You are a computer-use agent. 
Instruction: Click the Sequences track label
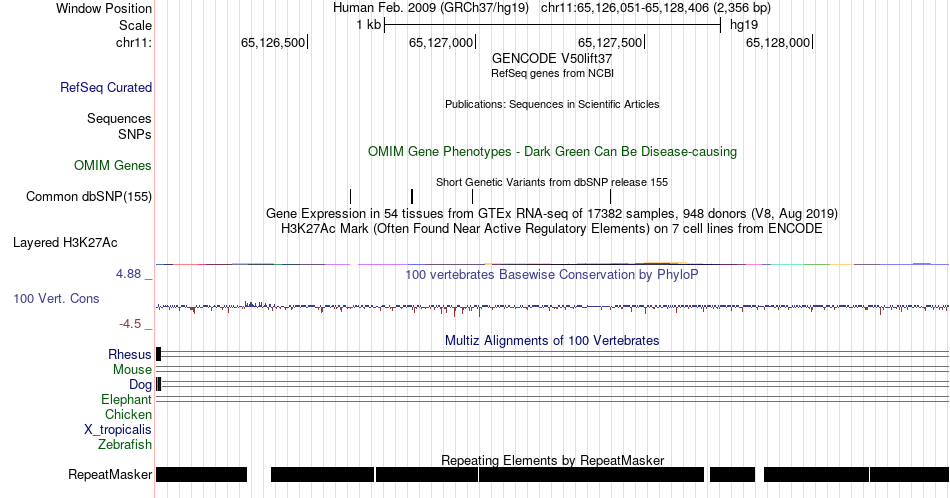point(119,119)
